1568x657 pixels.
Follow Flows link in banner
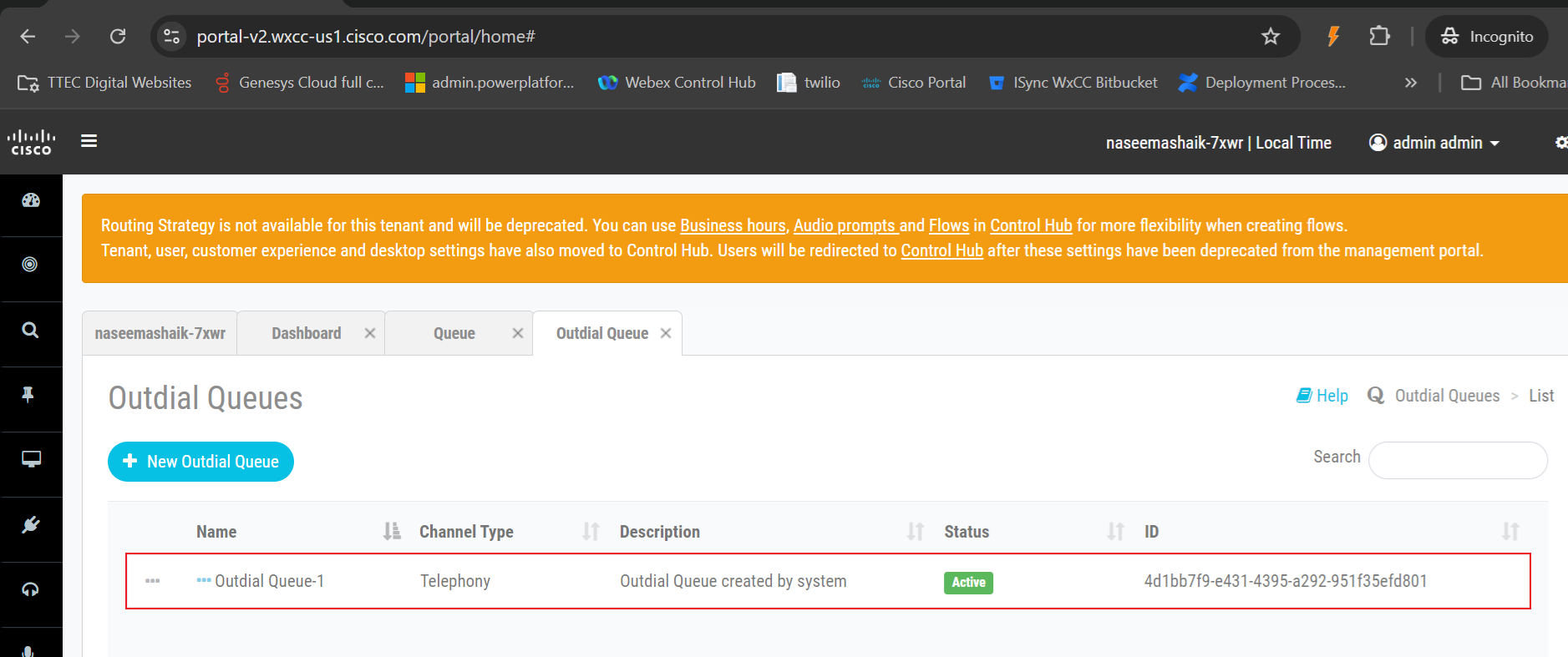click(949, 225)
